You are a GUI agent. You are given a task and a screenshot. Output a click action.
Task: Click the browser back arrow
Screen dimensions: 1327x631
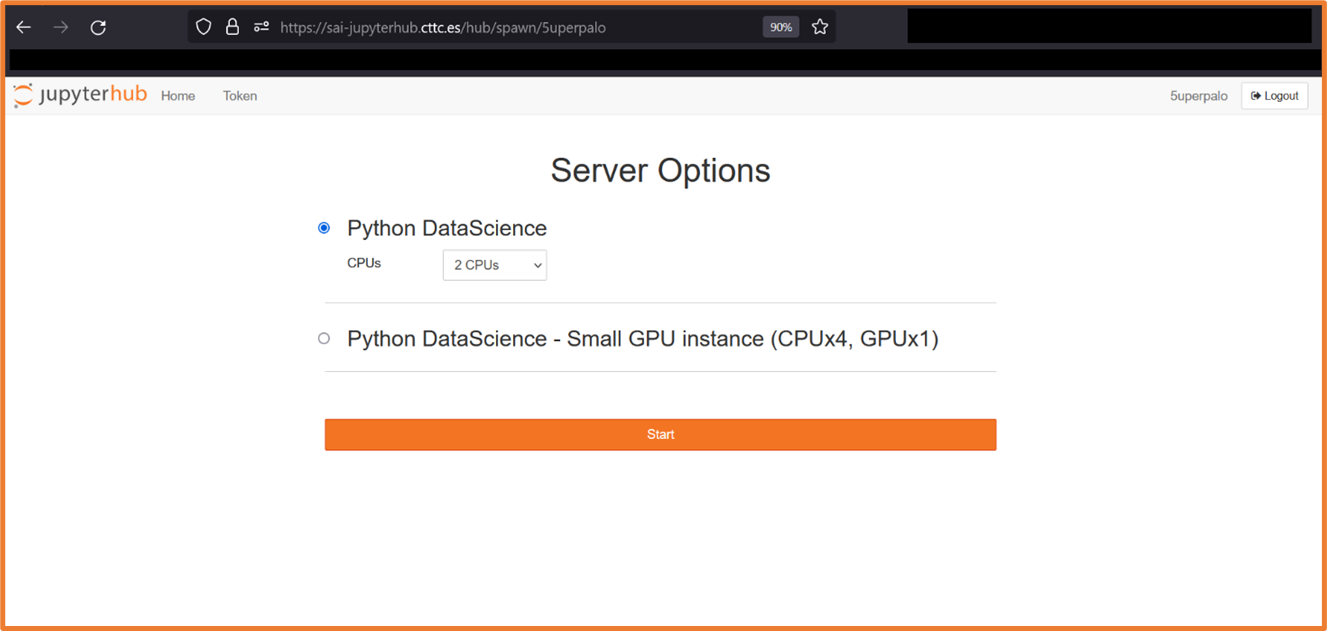point(24,27)
